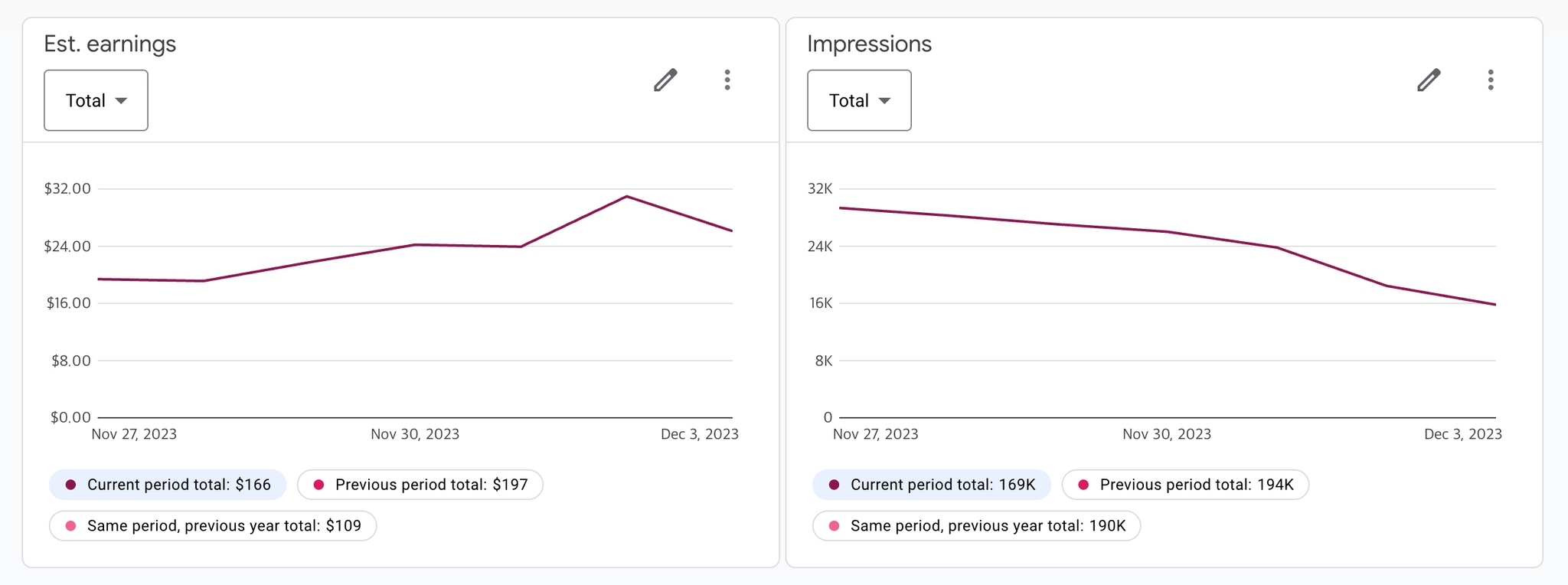Toggle impressions Same period, previous year: 190K
Viewport: 1568px width, 585px height.
tap(976, 526)
